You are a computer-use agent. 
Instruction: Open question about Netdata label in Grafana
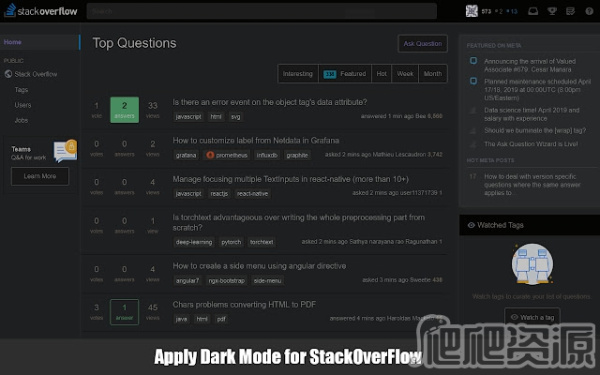(x=256, y=140)
